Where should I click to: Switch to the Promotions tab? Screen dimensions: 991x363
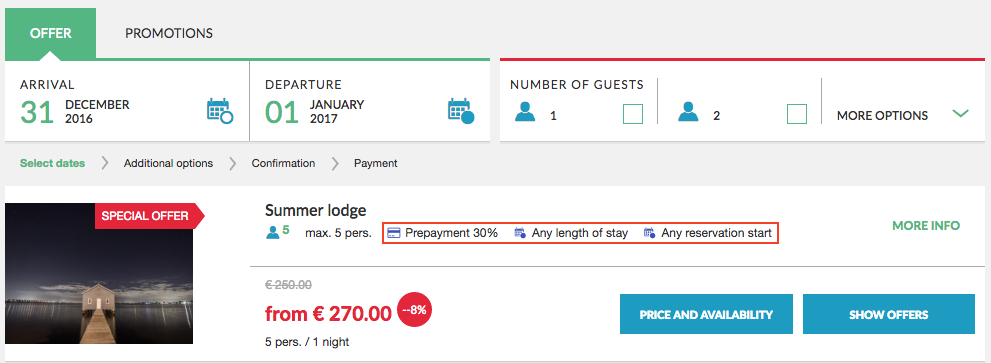(169, 34)
